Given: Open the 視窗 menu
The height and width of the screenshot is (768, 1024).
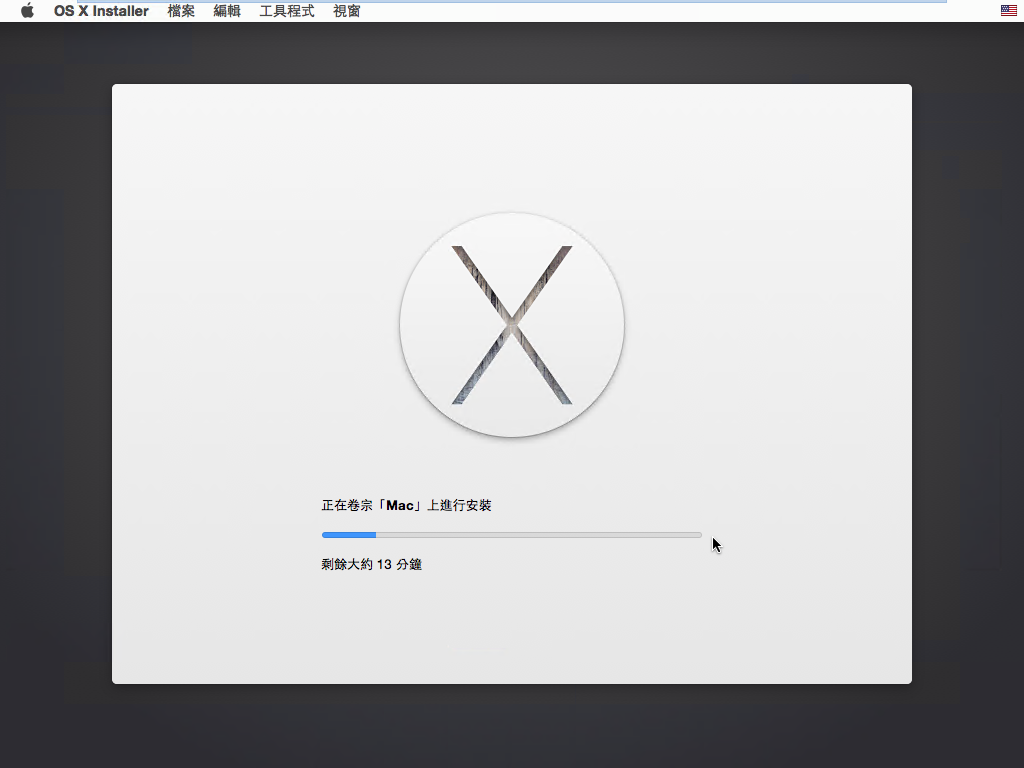Looking at the screenshot, I should point(346,11).
